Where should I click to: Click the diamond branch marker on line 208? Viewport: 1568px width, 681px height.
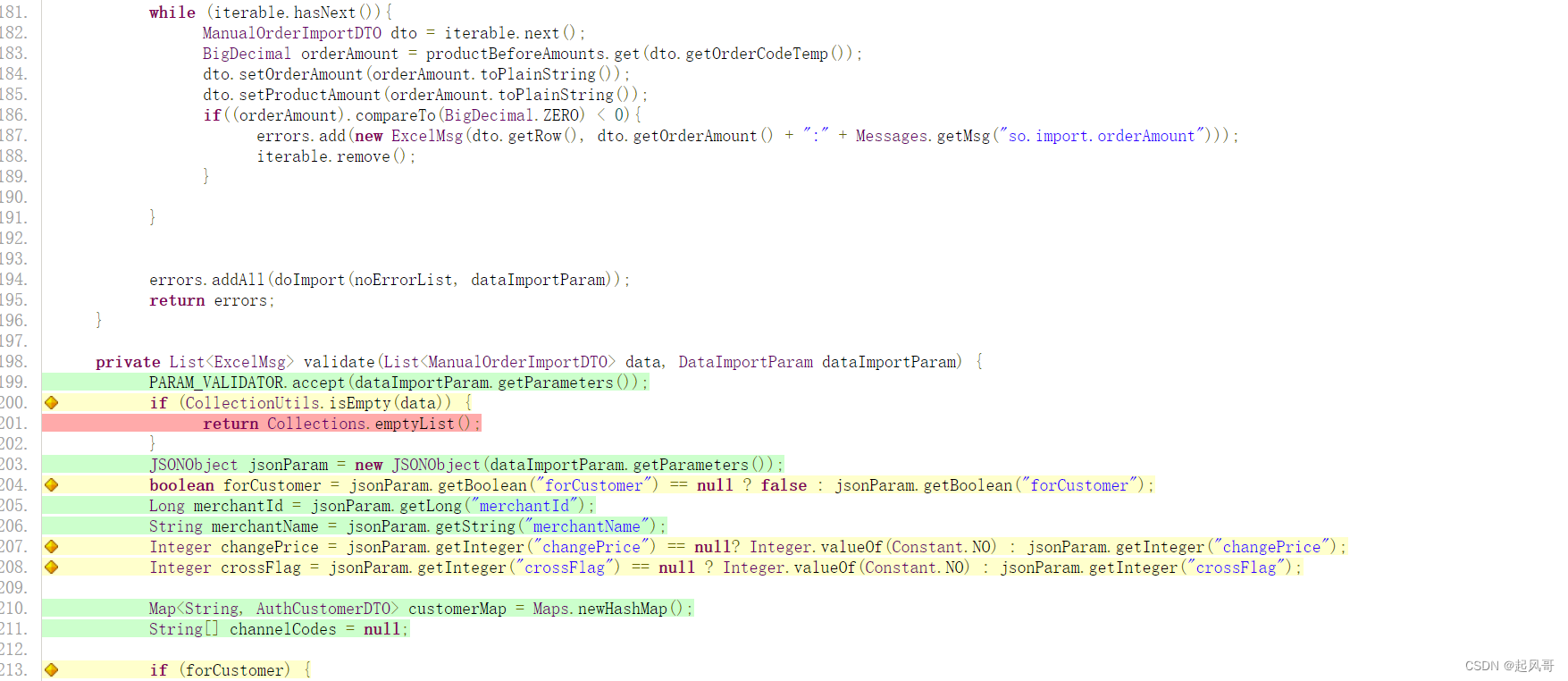click(51, 567)
